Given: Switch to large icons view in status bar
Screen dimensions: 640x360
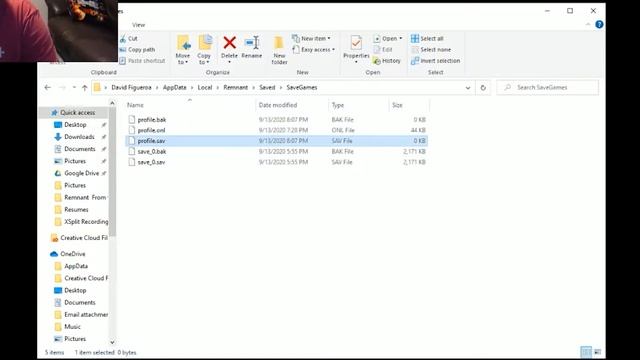Looking at the screenshot, I should coord(598,351).
